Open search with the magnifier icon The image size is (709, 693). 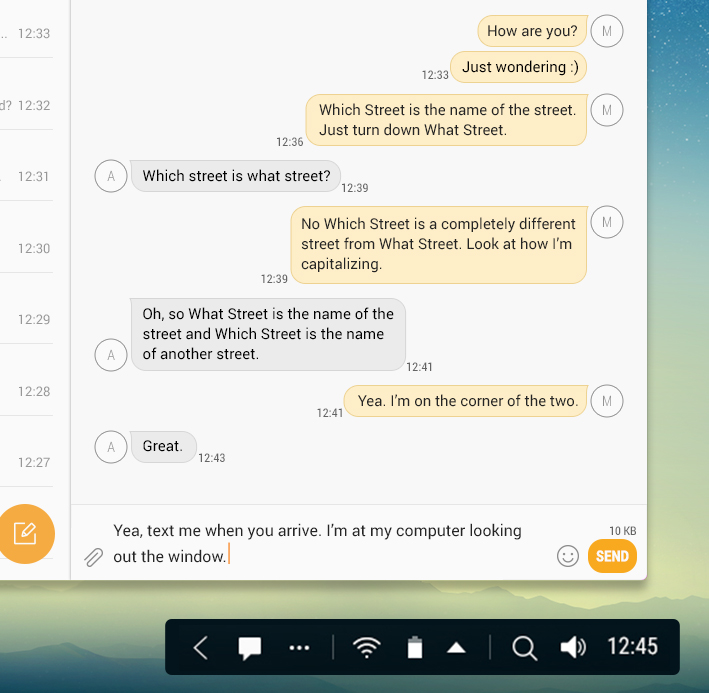[525, 648]
